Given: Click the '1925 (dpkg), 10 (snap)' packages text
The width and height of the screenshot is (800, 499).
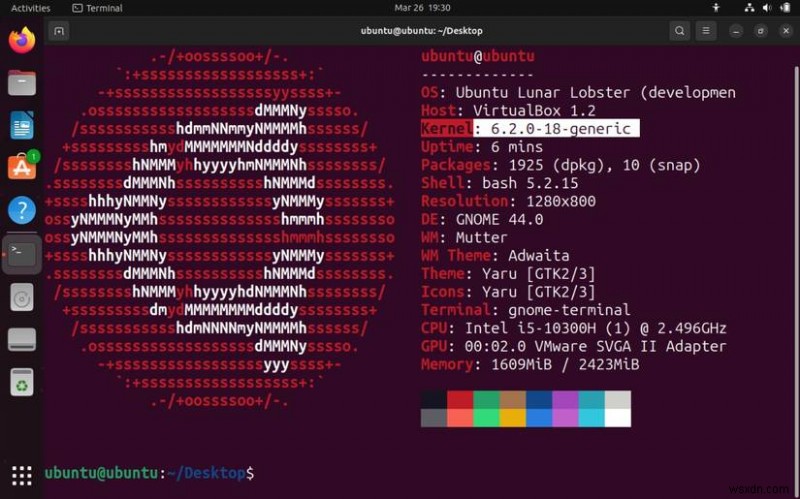Looking at the screenshot, I should click(x=605, y=165).
